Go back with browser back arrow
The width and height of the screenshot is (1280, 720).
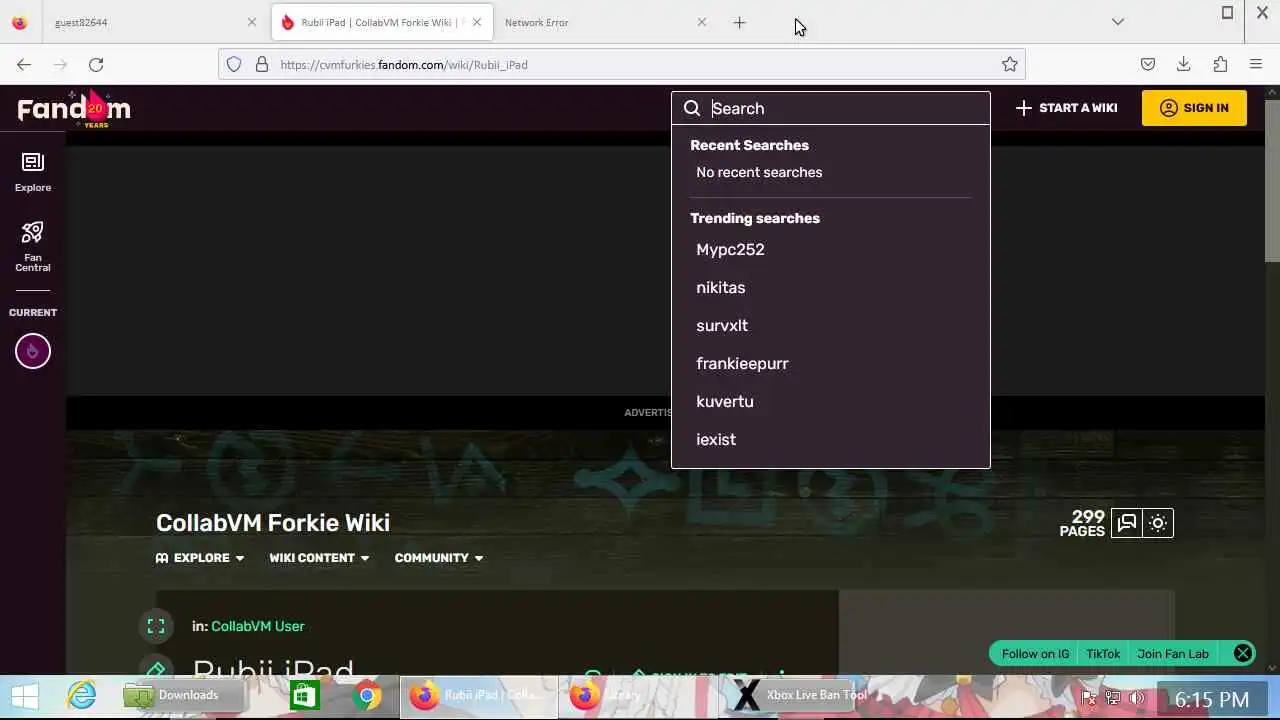point(24,64)
